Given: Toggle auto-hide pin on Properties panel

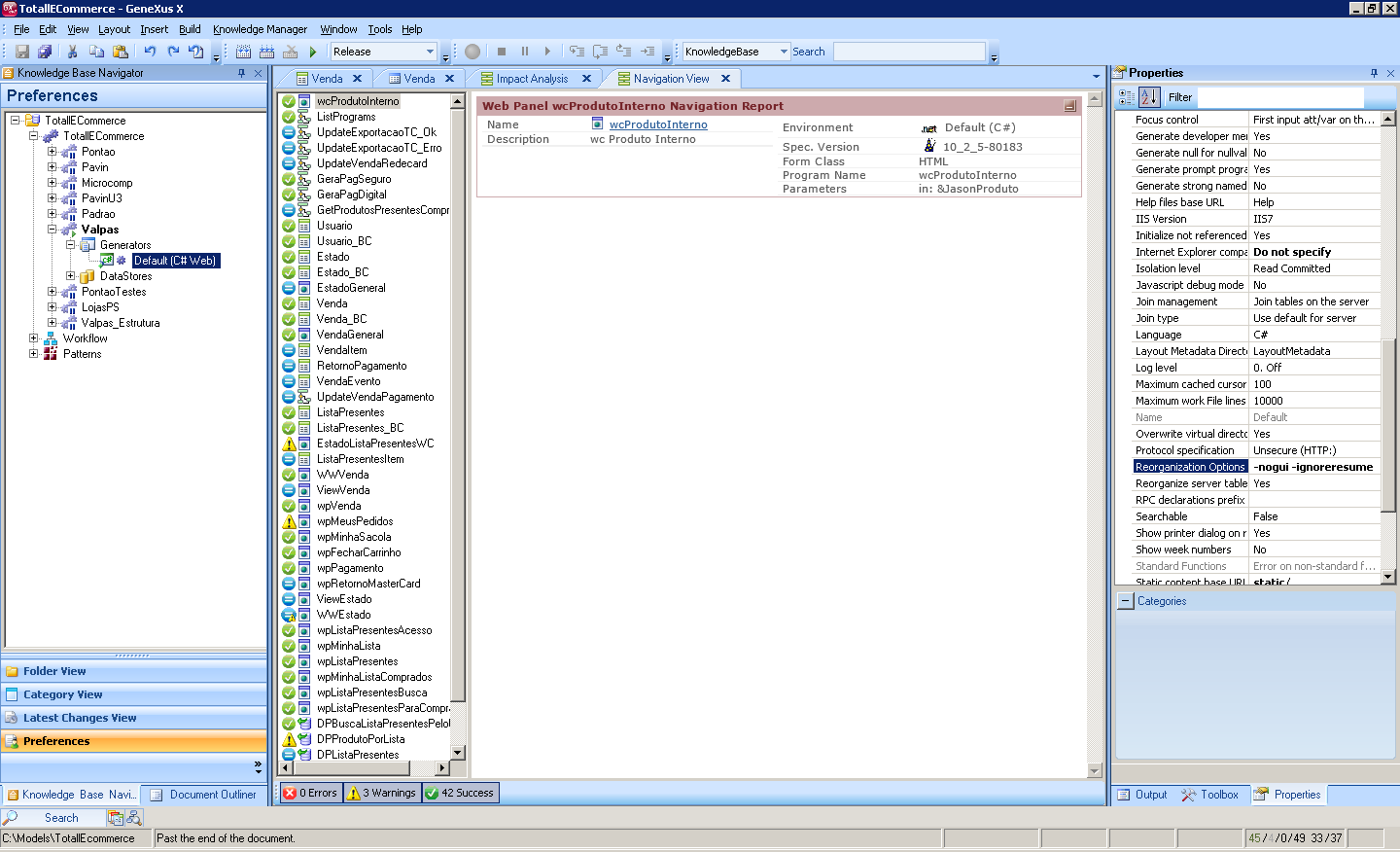Looking at the screenshot, I should [1374, 73].
